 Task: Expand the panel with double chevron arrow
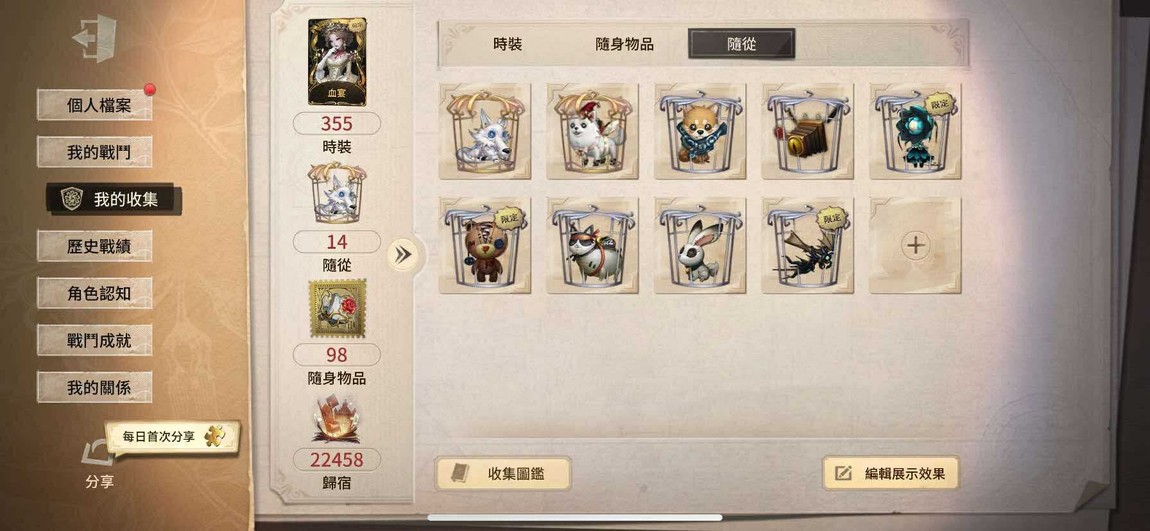(x=403, y=254)
